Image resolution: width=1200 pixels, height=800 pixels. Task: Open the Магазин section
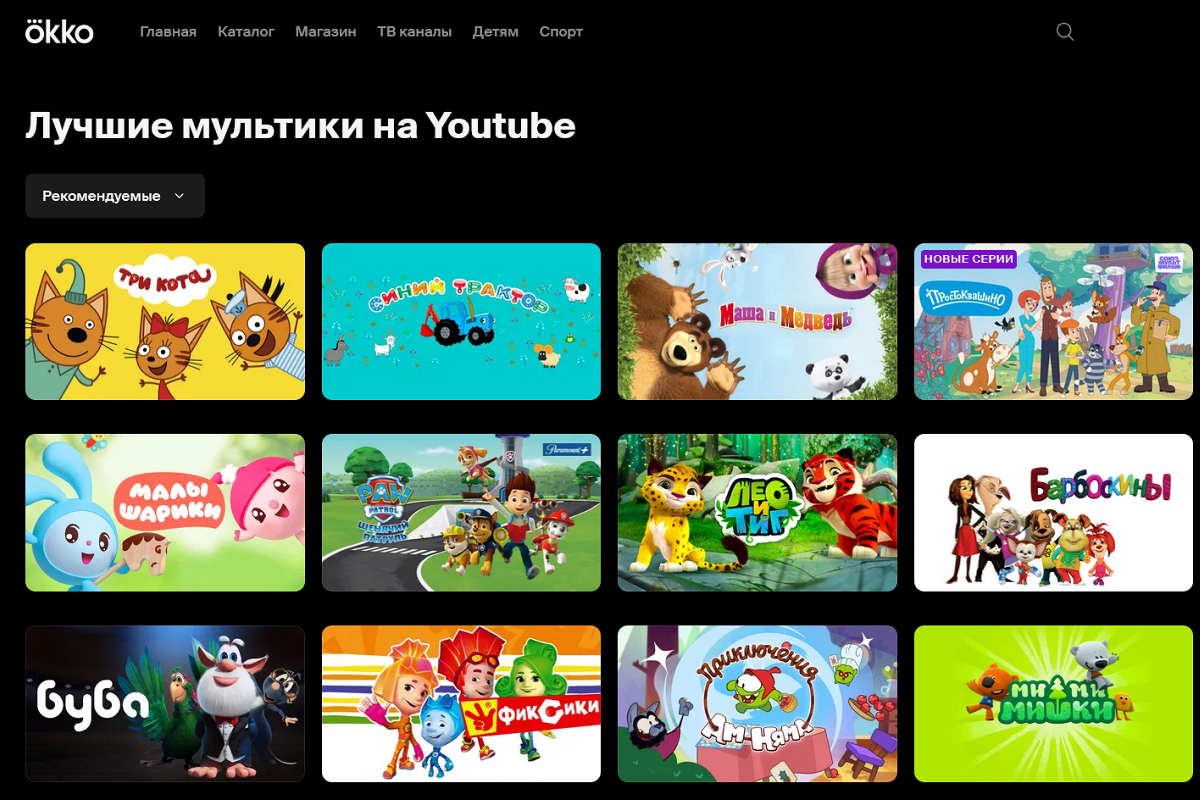pyautogui.click(x=326, y=32)
